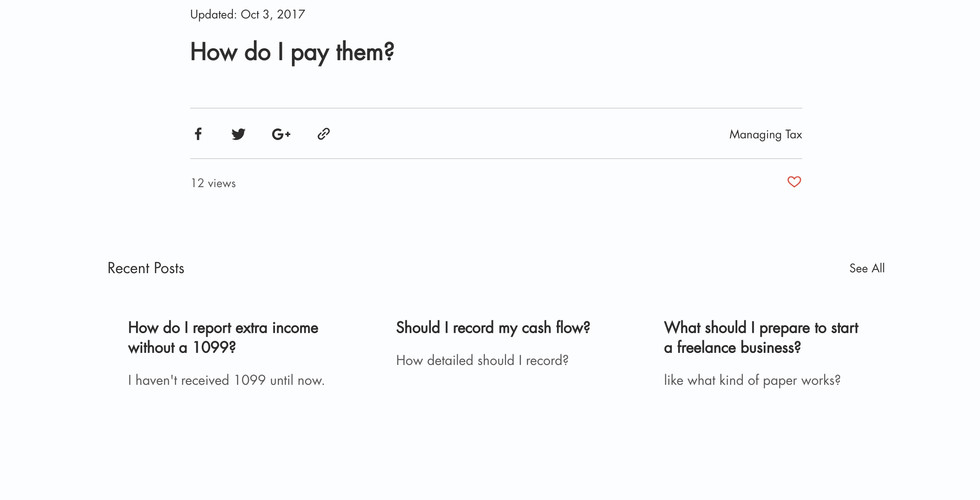The image size is (980, 500).
Task: Click the excerpt "I haven't received 1099 until now."
Action: tap(226, 380)
